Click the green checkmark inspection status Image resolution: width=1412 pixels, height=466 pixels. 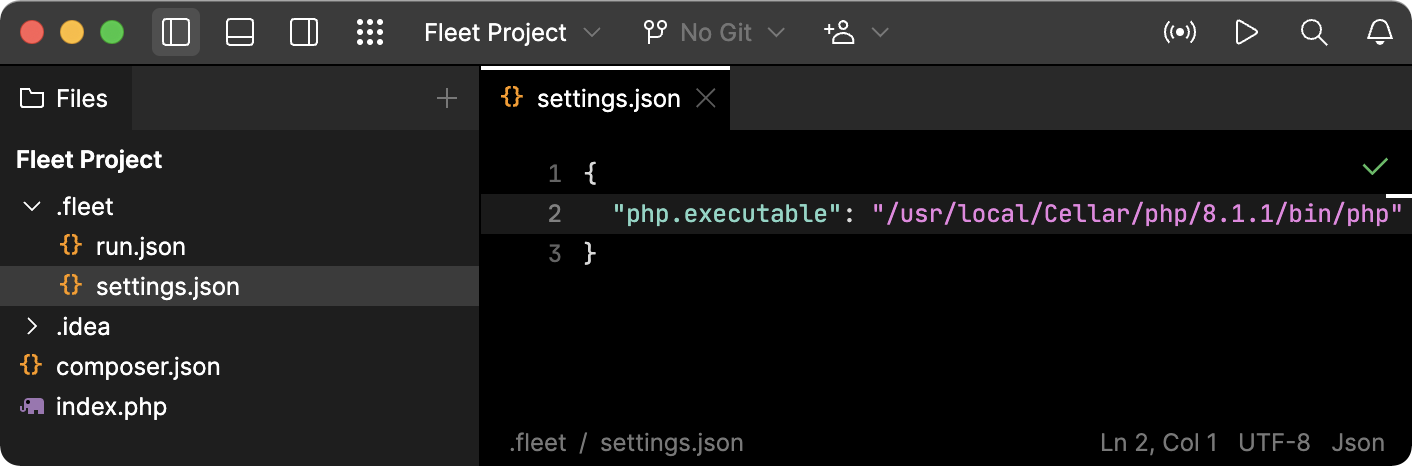1375,167
